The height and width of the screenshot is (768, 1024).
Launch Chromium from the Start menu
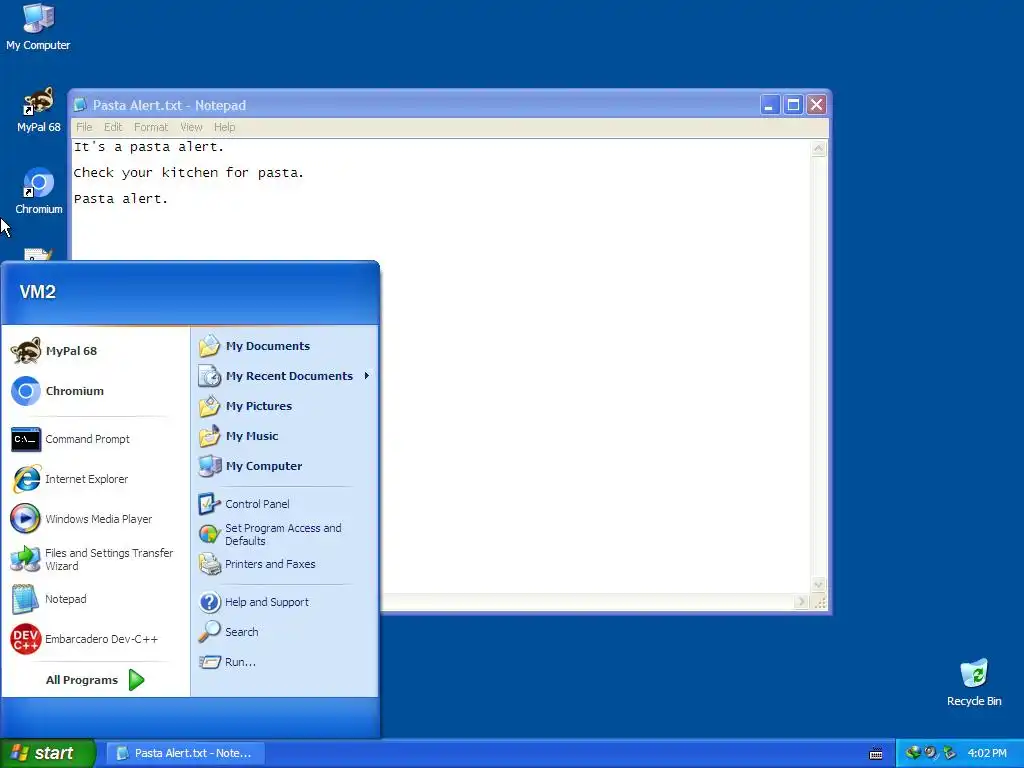[x=96, y=391]
